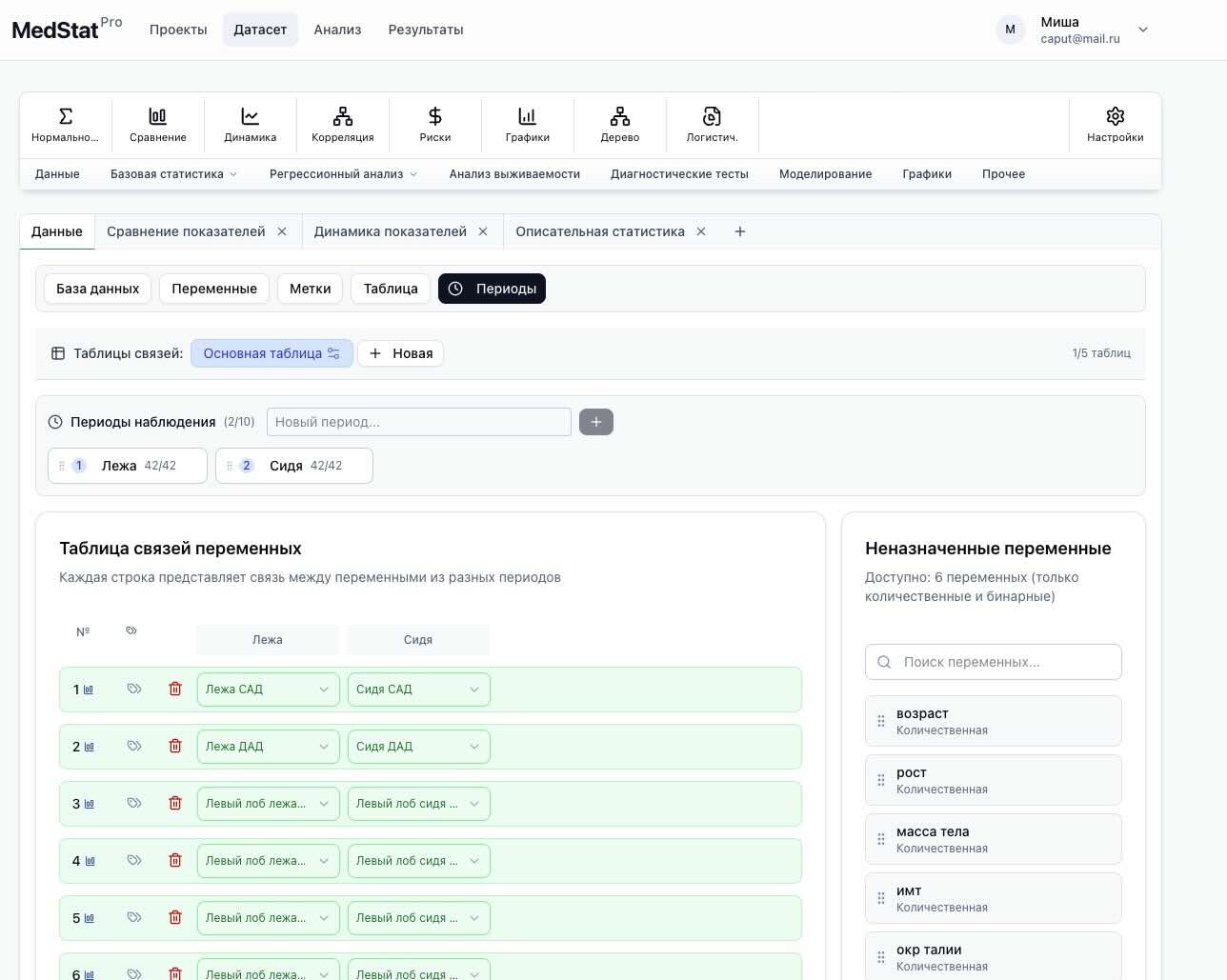Switch to the Описательная статистика tab
The width and height of the screenshot is (1227, 980).
pos(600,231)
